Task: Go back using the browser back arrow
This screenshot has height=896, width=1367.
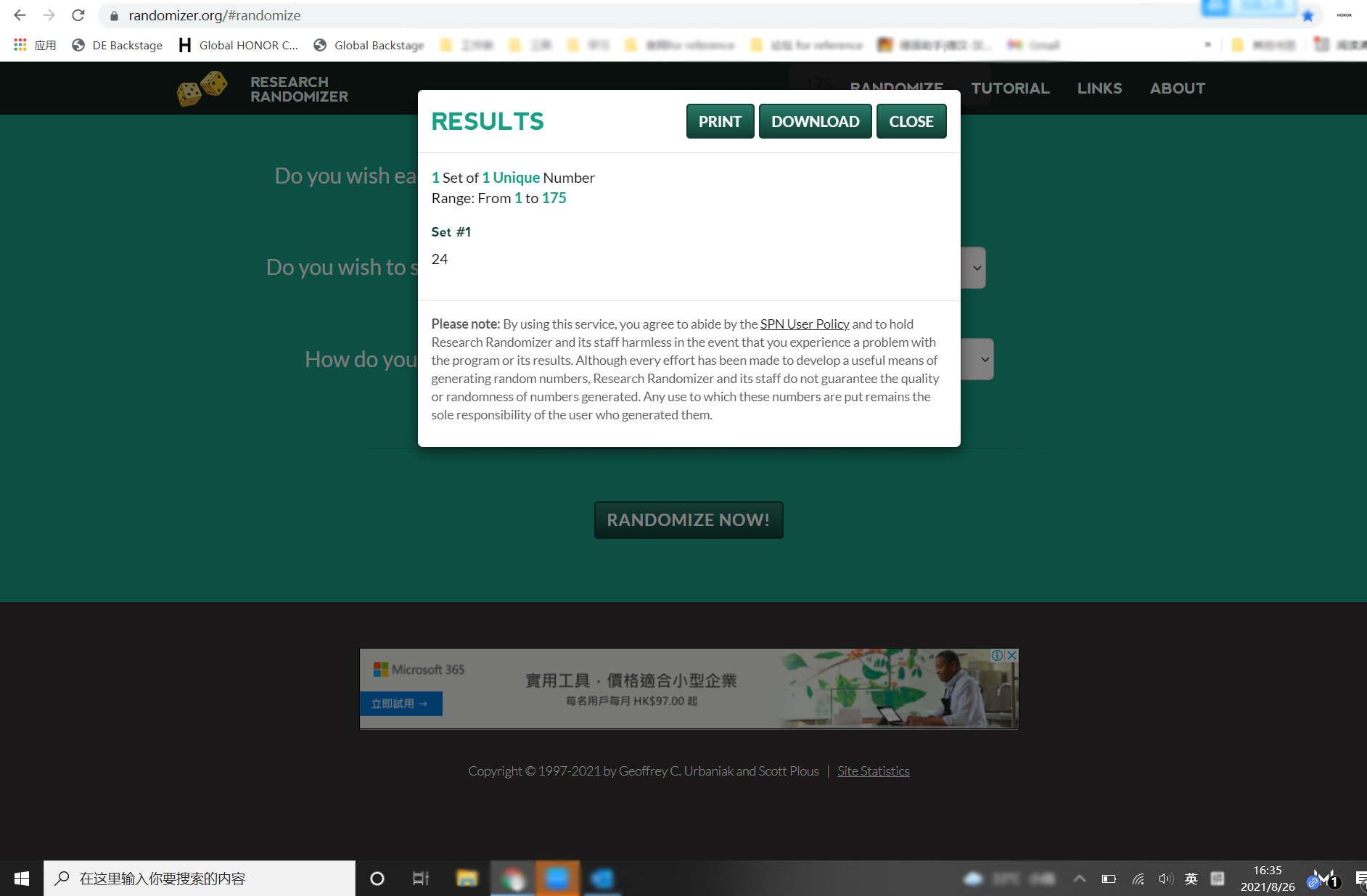Action: 18,15
